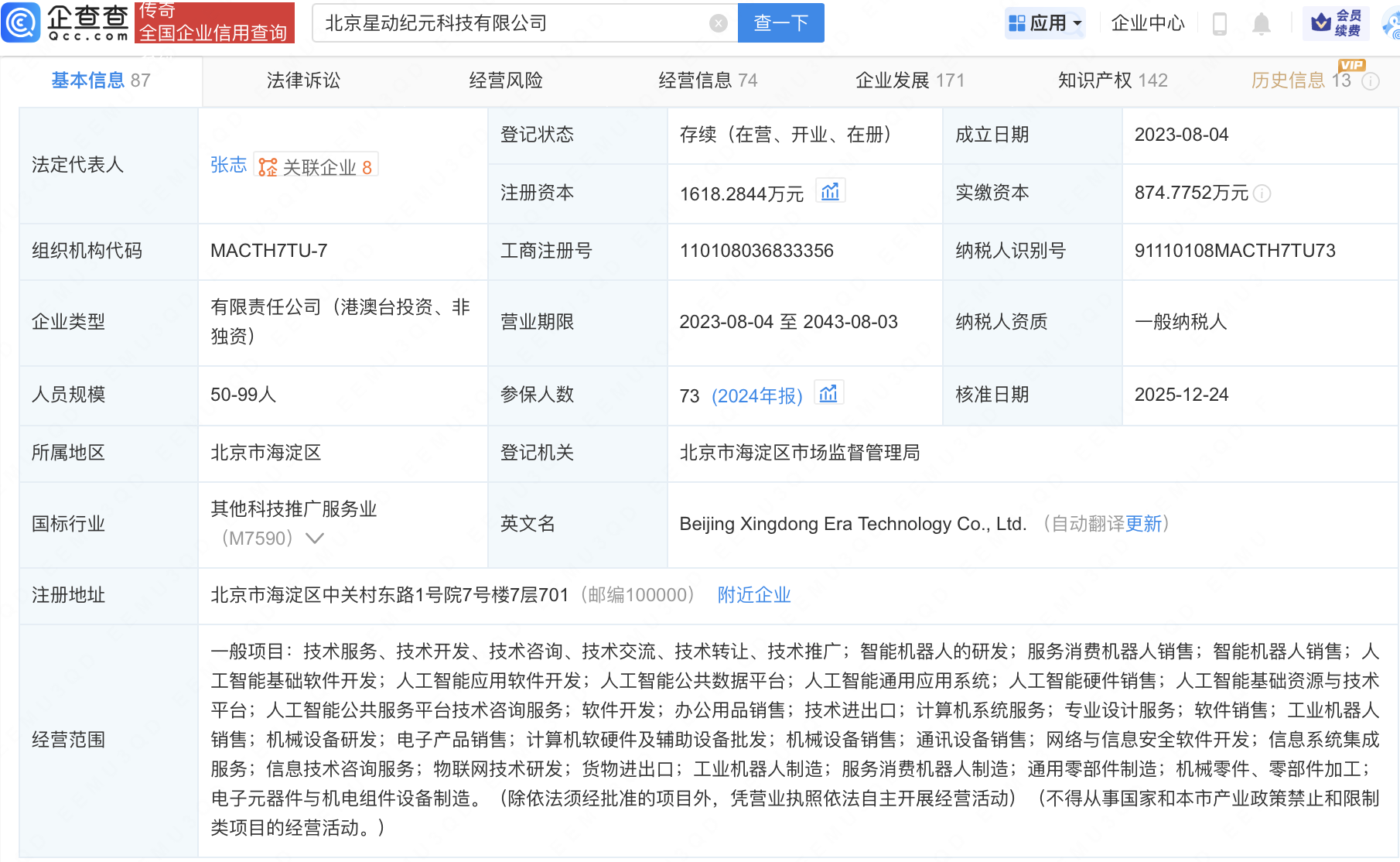This screenshot has height=862, width=1400.
Task: Click info icon beside 历史信息 tab
Action: [1371, 81]
